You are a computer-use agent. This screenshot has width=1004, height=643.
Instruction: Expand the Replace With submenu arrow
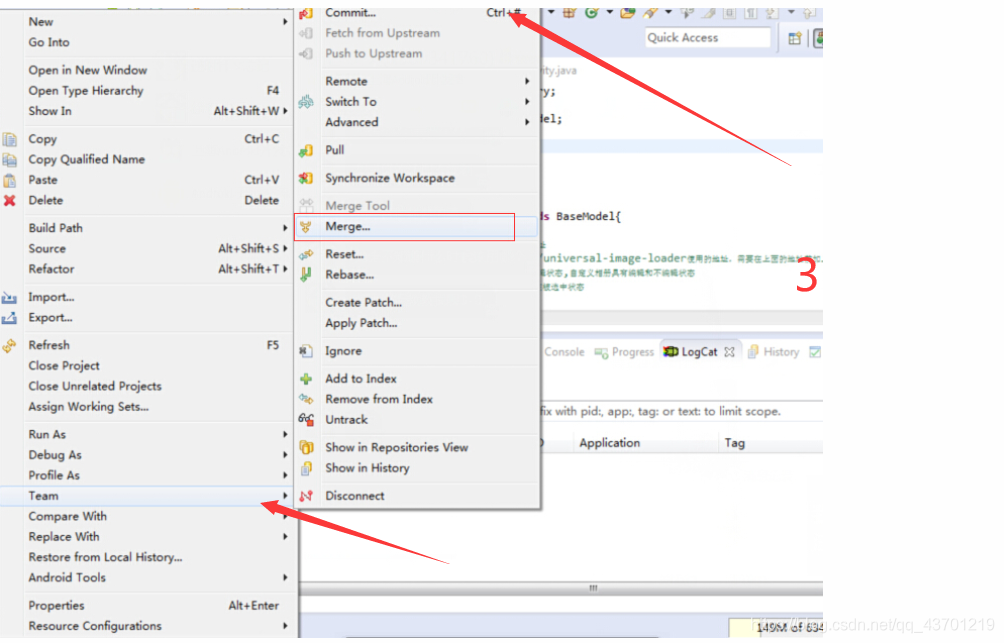285,537
